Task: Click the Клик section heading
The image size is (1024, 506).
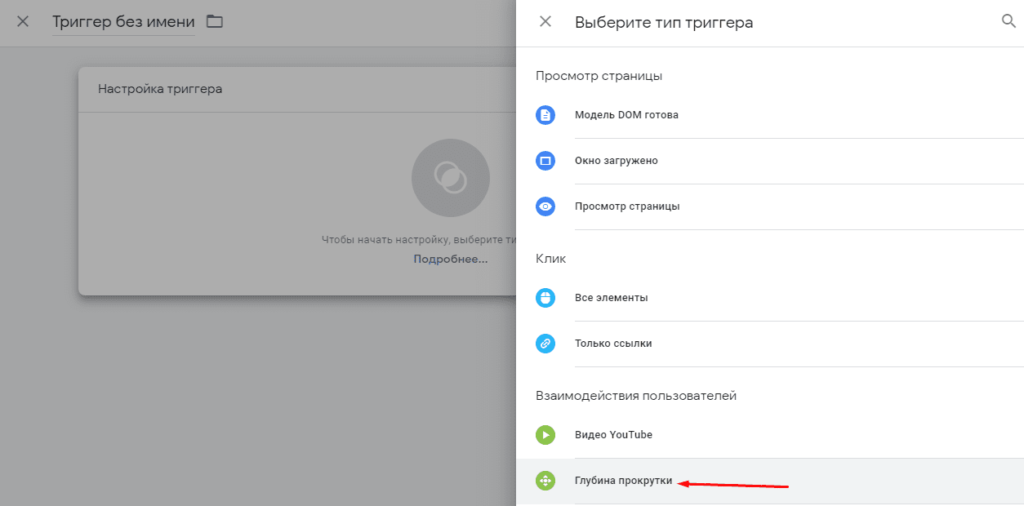Action: click(x=551, y=259)
